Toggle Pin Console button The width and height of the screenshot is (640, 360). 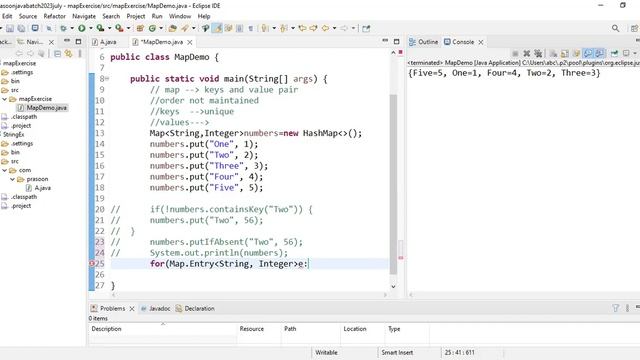[614, 53]
